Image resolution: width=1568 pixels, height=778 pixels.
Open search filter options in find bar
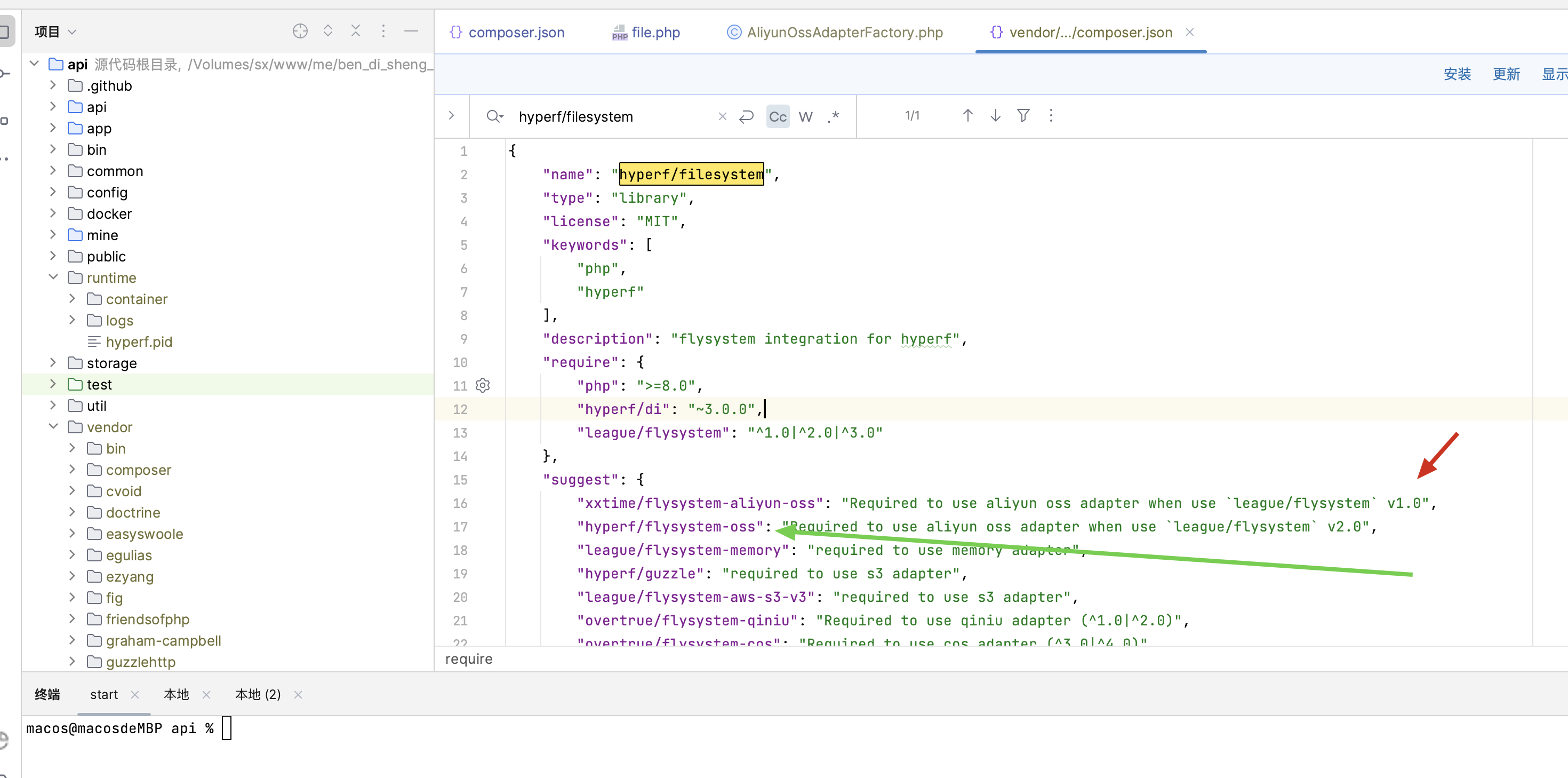1023,115
